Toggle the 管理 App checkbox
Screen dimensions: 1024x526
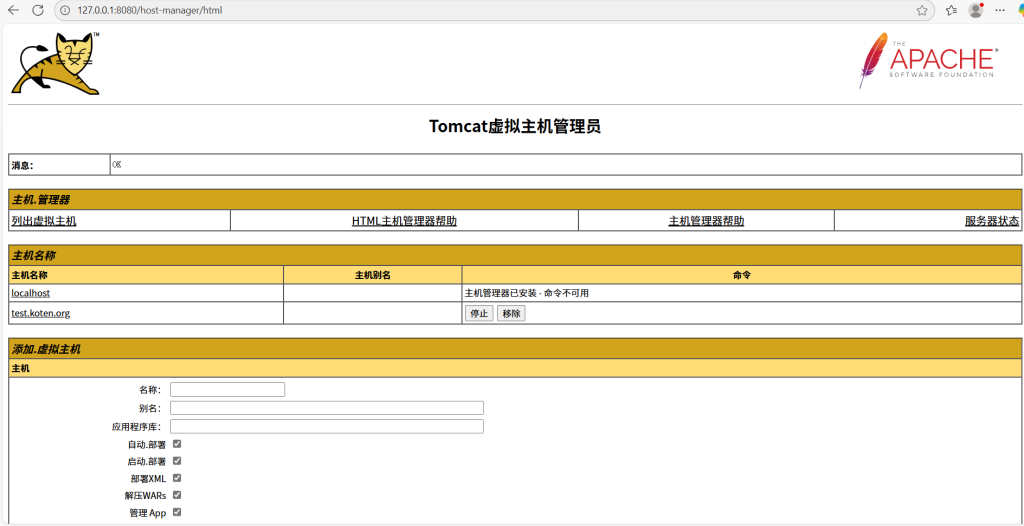pos(177,512)
